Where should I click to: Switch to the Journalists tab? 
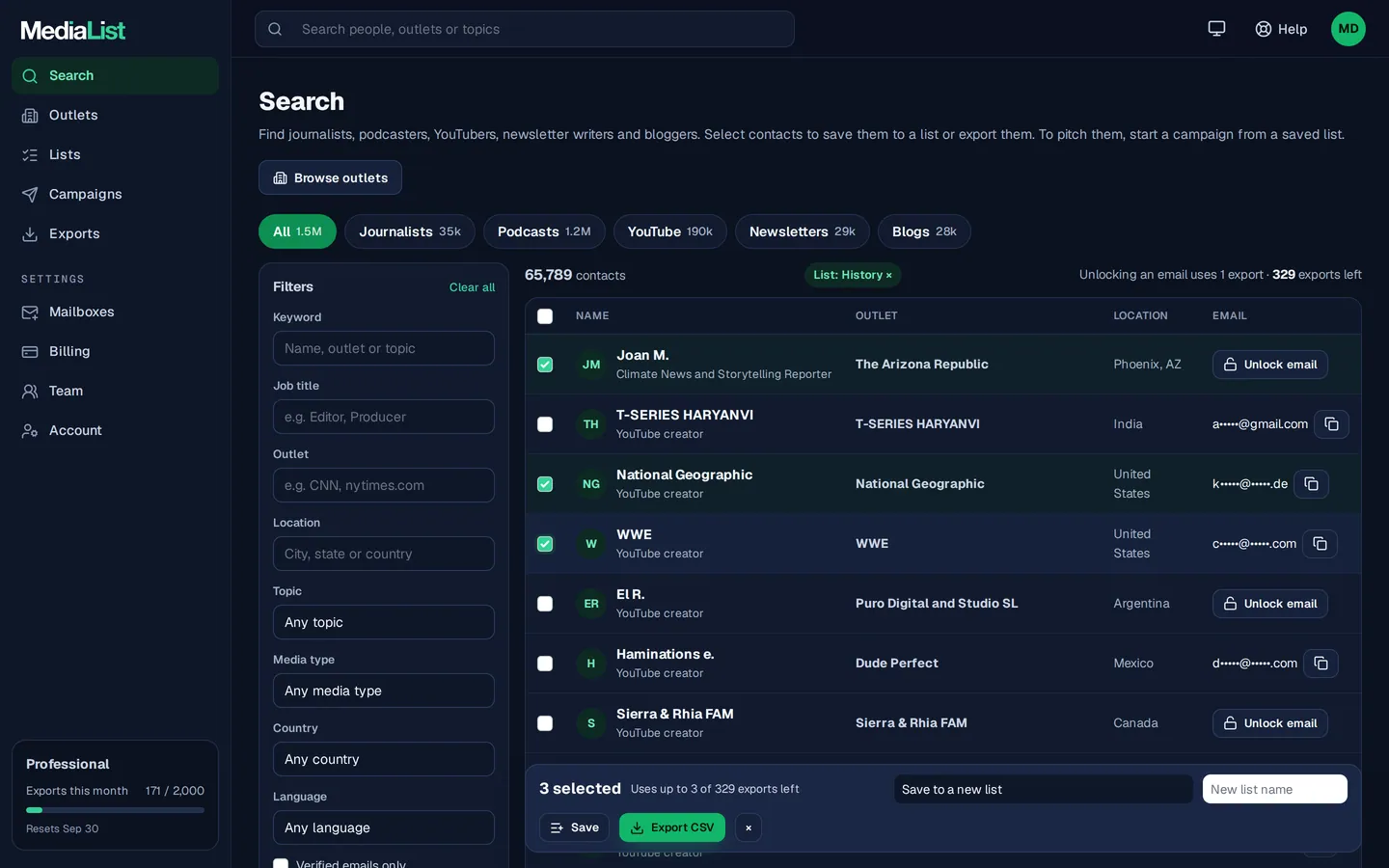[x=410, y=231]
